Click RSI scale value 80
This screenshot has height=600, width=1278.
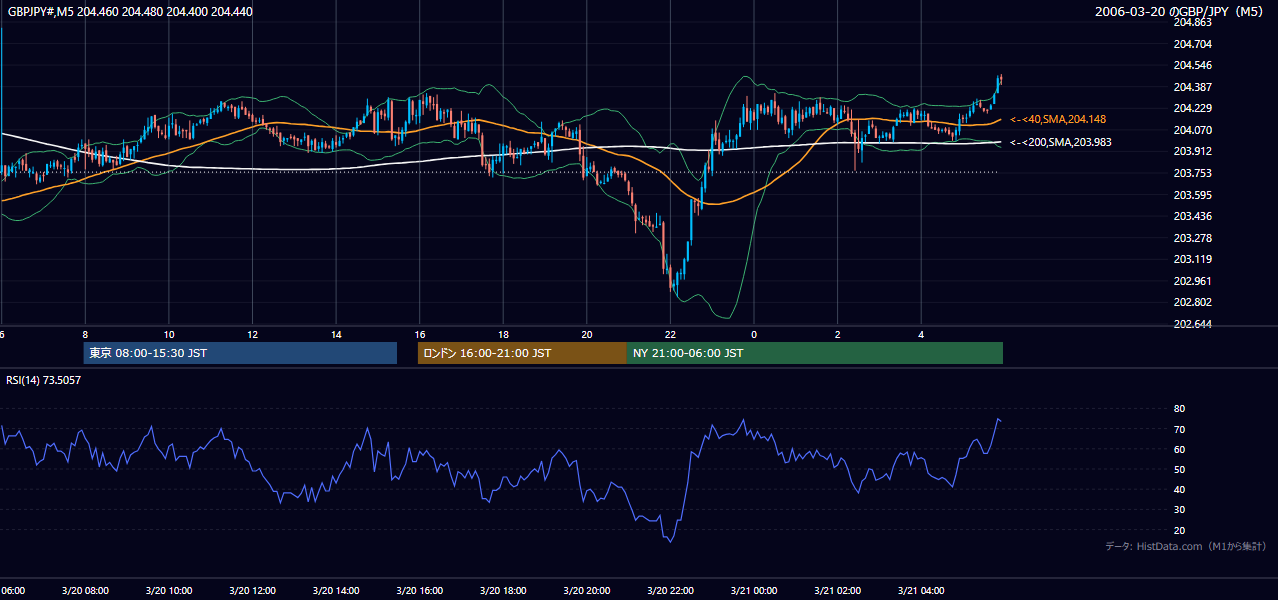click(x=1179, y=409)
